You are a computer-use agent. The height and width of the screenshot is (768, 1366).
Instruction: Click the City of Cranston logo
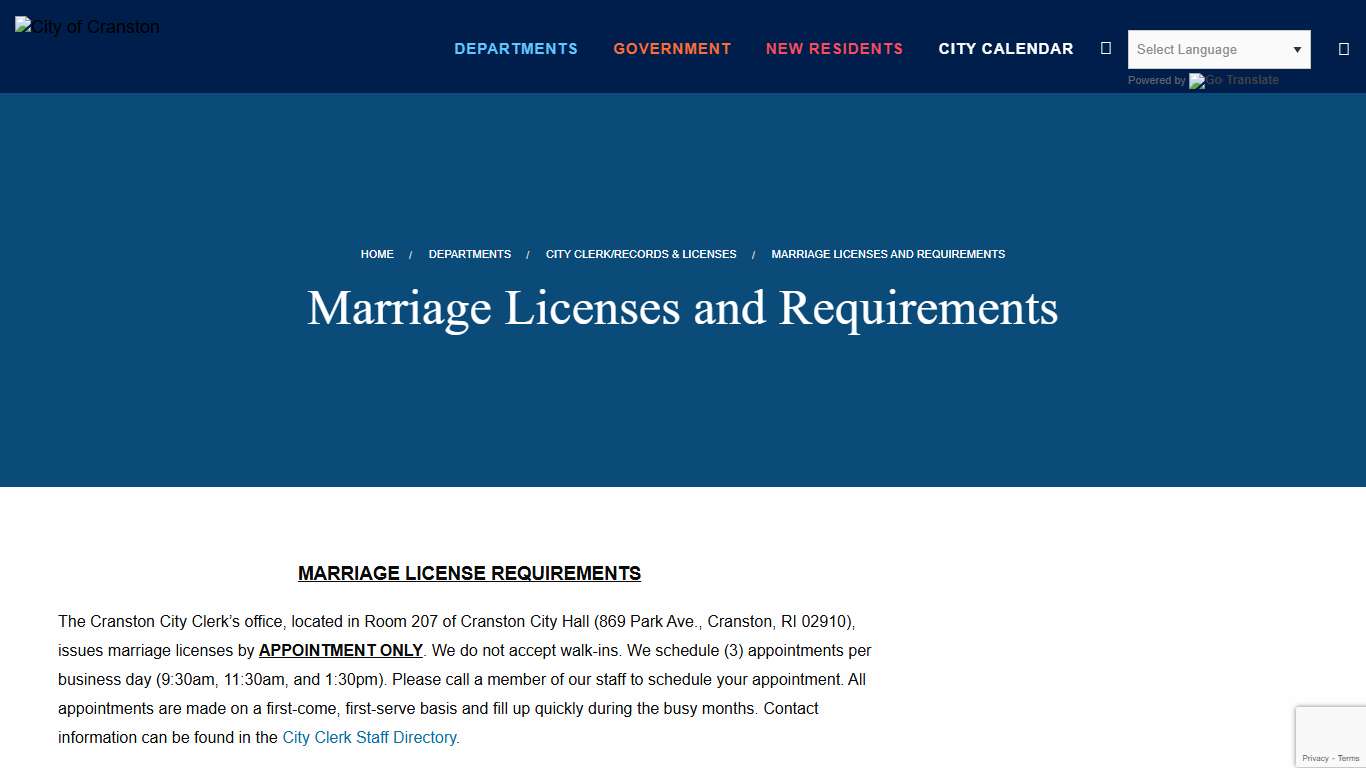[x=86, y=27]
